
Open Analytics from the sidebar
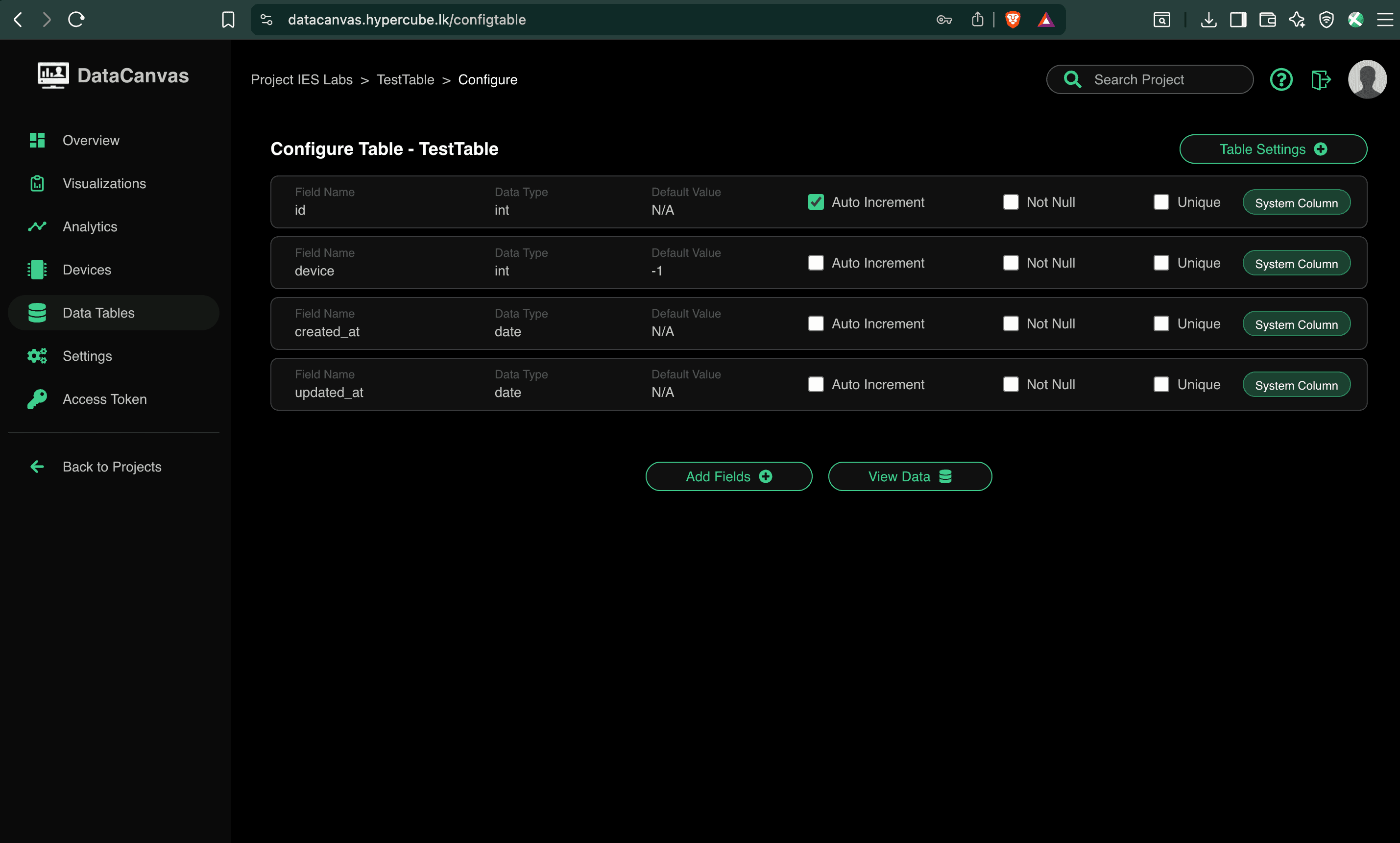click(90, 226)
